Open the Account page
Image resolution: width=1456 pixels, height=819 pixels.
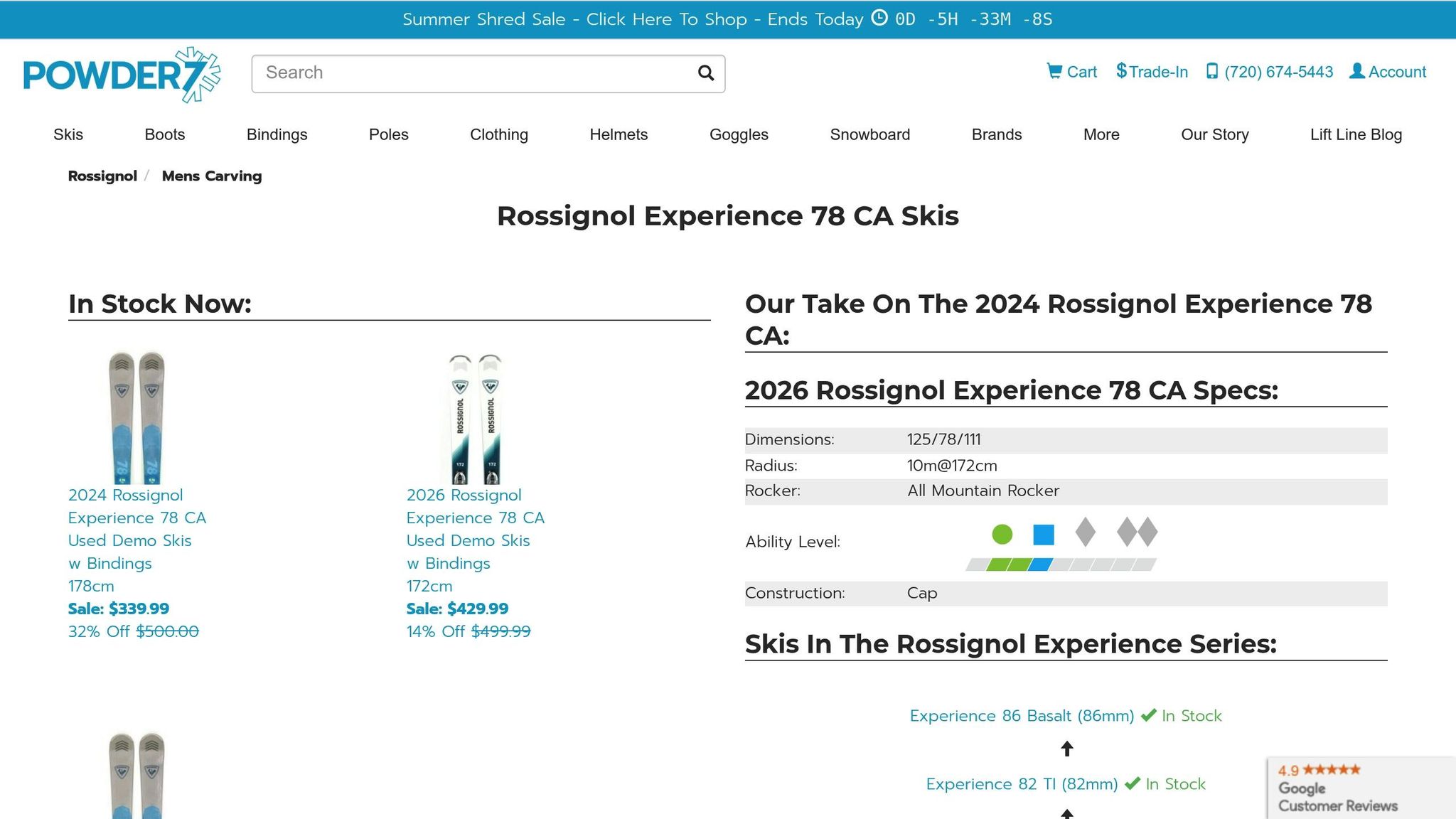coord(1388,72)
